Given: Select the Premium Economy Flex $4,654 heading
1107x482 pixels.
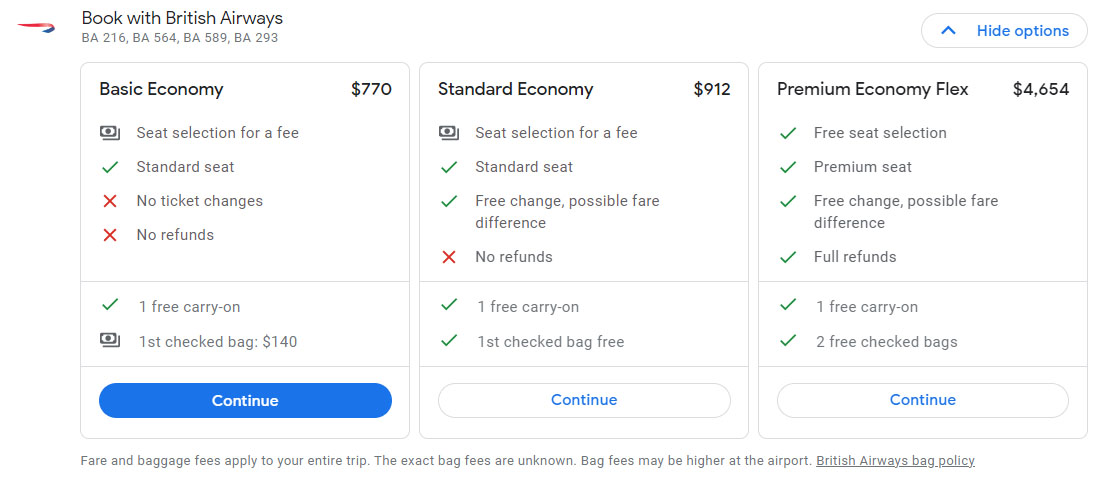Looking at the screenshot, I should (x=872, y=89).
